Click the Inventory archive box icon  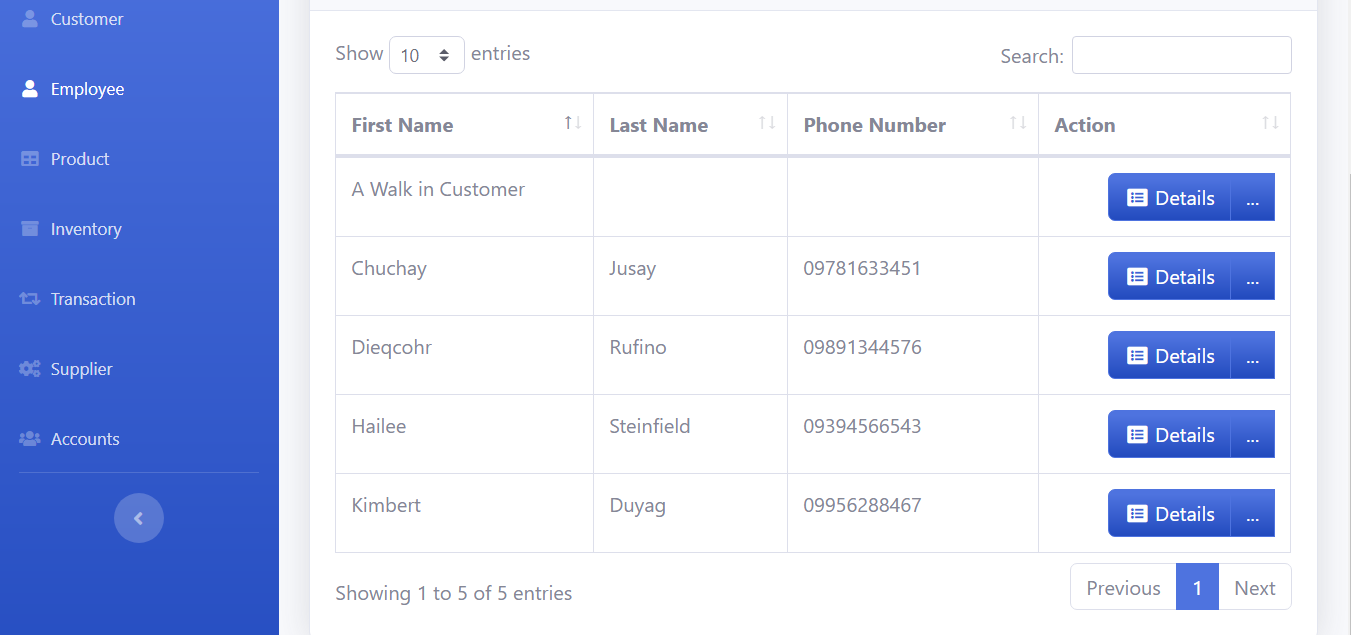pos(30,229)
